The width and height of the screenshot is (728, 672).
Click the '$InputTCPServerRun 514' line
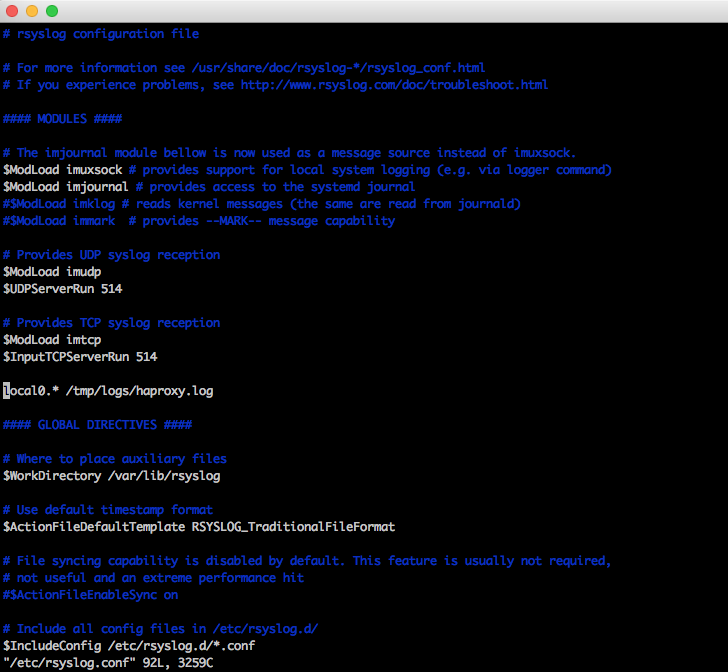[x=80, y=357]
